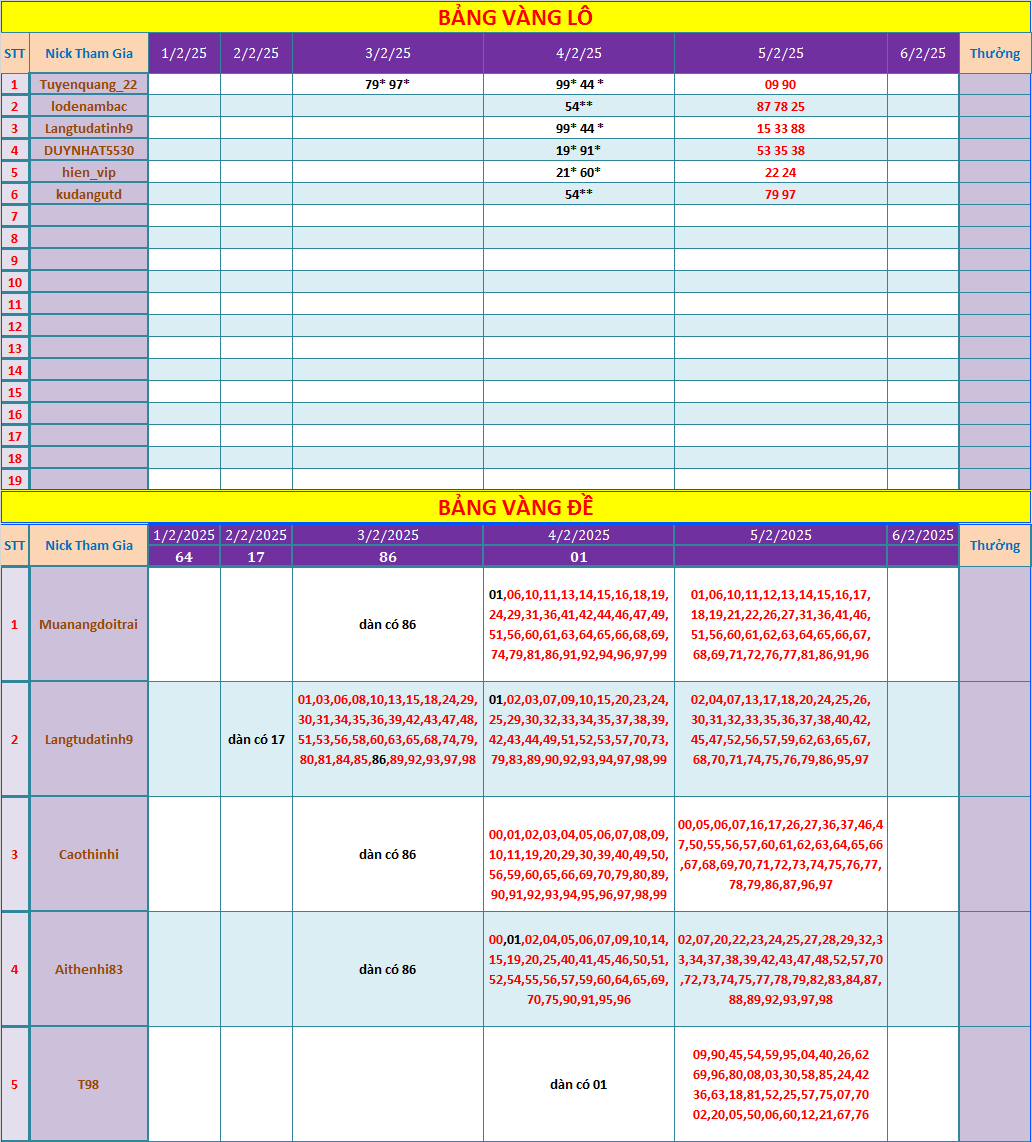Select the cell containing 21* 60*

tap(579, 173)
